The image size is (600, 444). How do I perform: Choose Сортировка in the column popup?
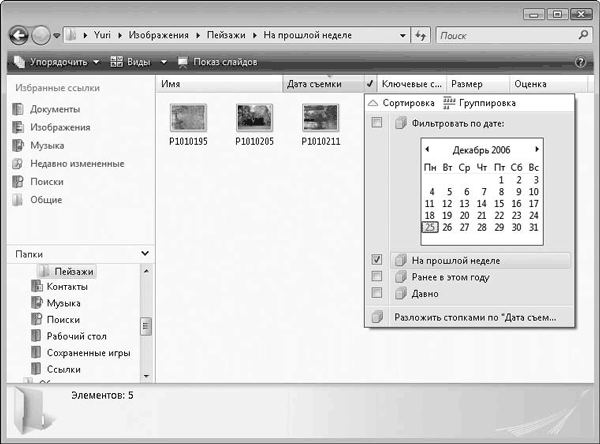pyautogui.click(x=401, y=103)
